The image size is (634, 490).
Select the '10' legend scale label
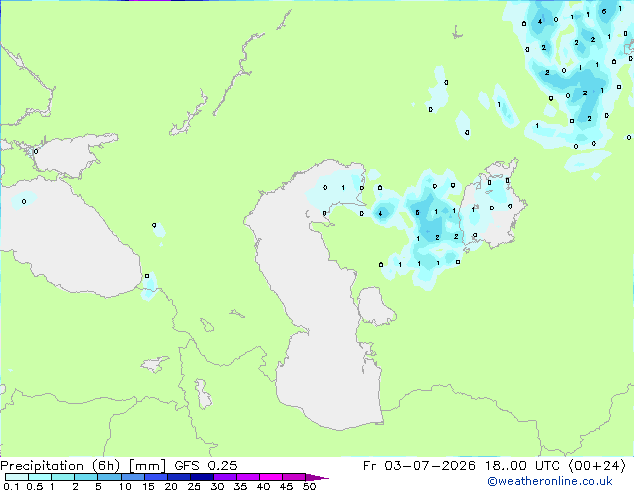point(125,486)
